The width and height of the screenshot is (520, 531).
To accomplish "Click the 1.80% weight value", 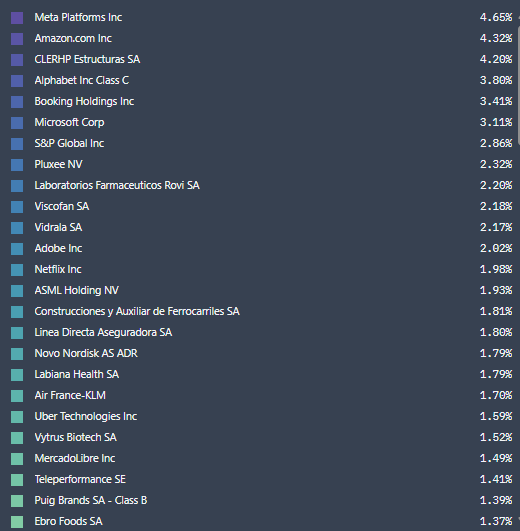I will (496, 332).
